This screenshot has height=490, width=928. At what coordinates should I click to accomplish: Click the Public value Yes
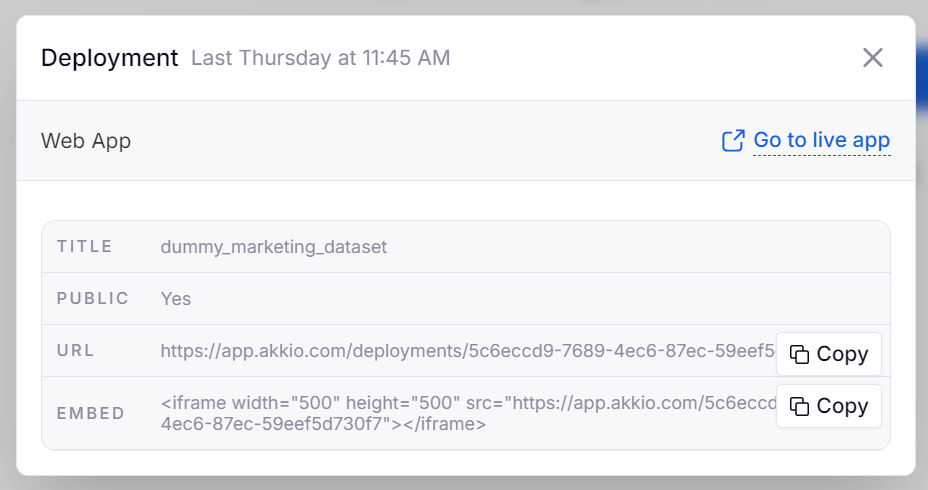click(x=176, y=298)
